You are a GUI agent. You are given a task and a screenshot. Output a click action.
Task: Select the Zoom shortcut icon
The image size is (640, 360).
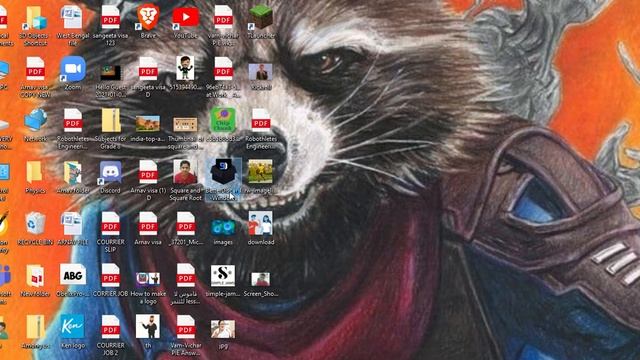click(73, 69)
